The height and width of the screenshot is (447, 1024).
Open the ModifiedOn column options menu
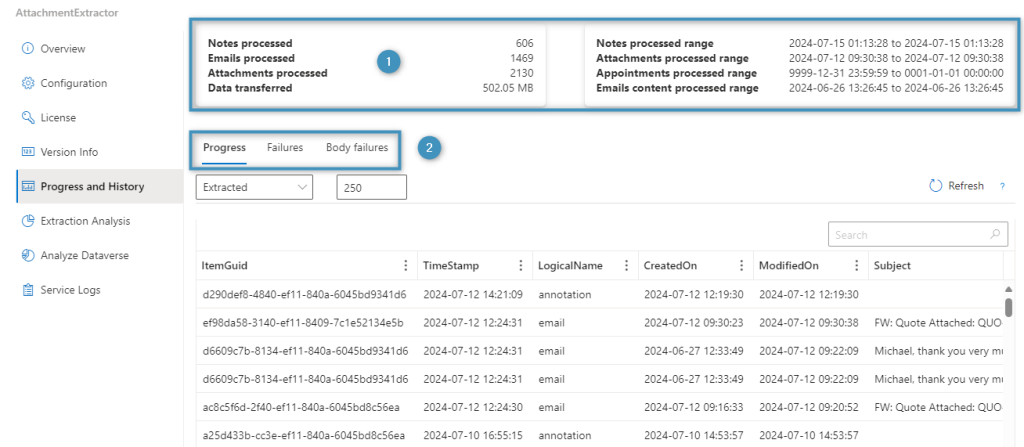856,266
